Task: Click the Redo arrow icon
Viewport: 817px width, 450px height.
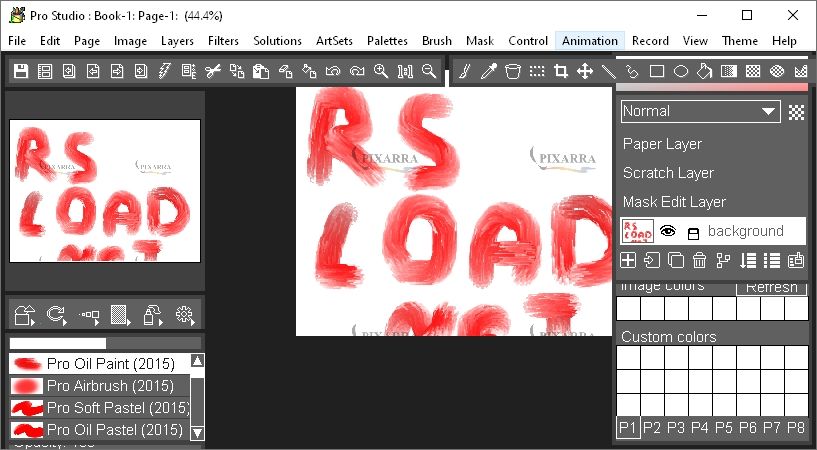Action: (x=357, y=71)
